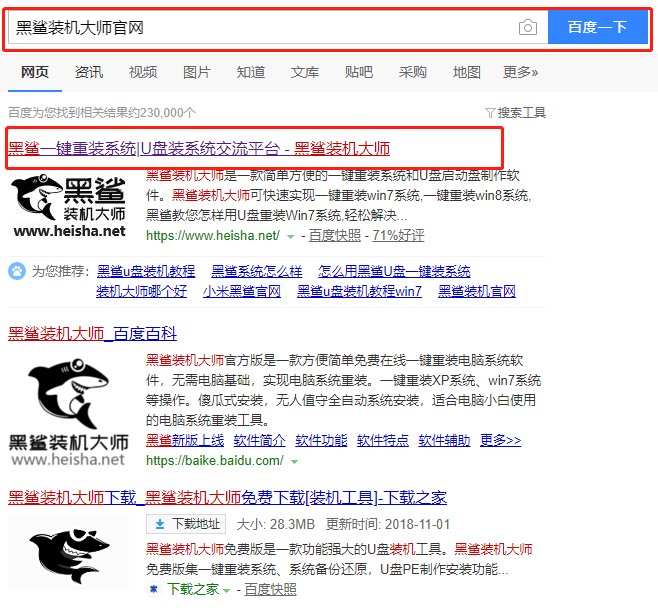Expand the 更多» tab list

(521, 72)
